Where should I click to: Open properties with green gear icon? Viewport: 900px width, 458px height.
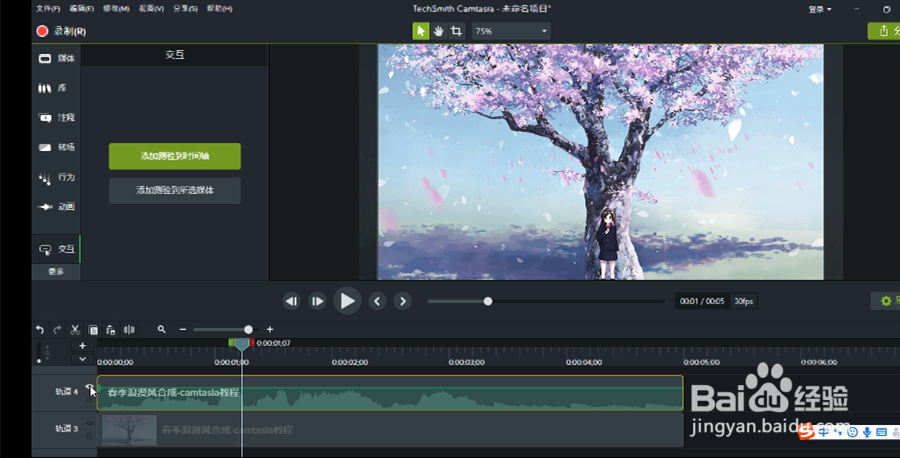(x=886, y=301)
